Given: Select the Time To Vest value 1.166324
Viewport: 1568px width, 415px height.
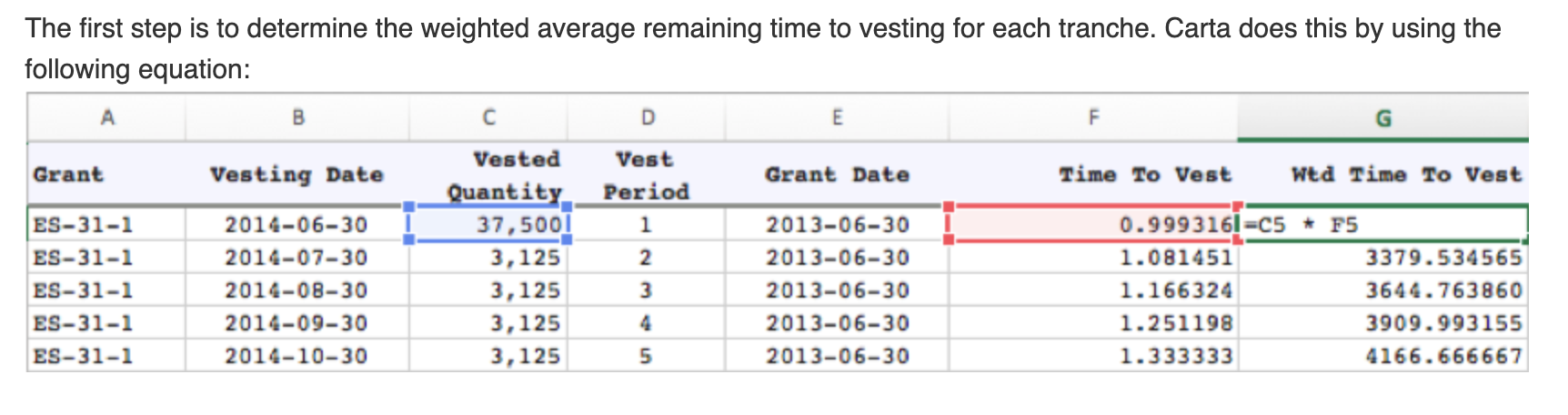Looking at the screenshot, I should coord(1175,290).
